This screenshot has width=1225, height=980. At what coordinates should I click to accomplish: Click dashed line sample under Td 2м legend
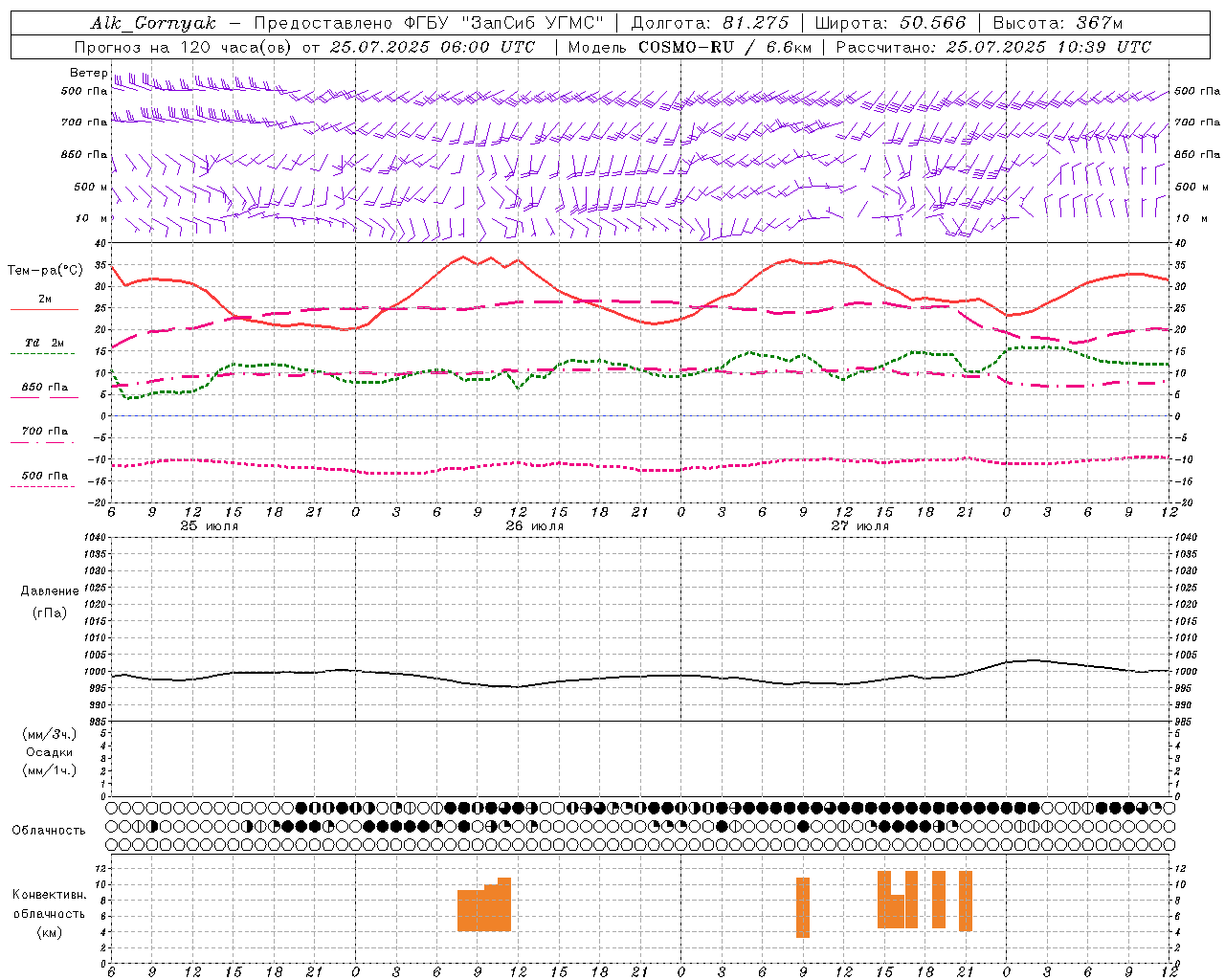(x=42, y=353)
